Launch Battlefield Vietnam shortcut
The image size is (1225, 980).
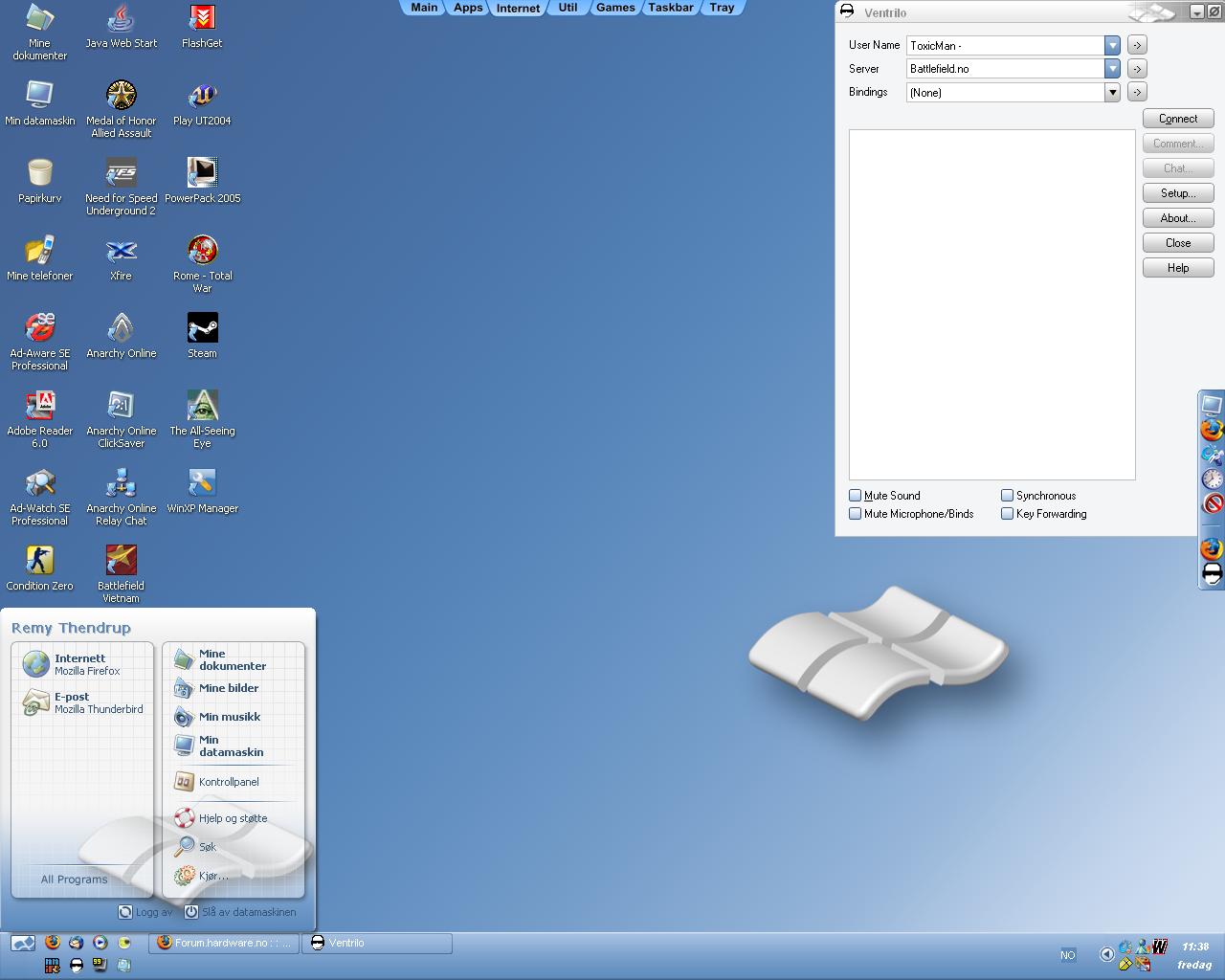coord(122,573)
